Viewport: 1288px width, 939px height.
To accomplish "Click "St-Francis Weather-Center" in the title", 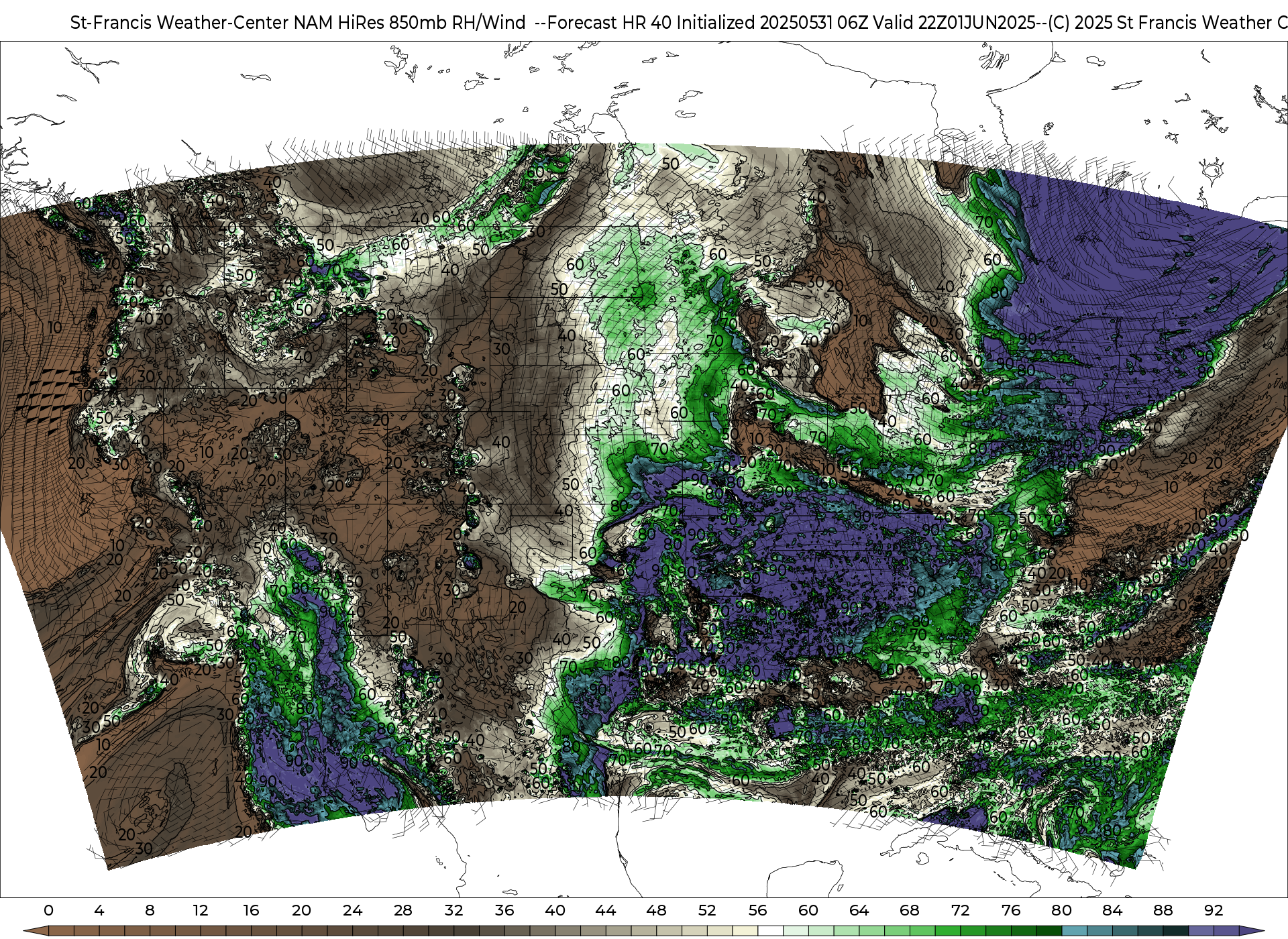I will coord(180,23).
